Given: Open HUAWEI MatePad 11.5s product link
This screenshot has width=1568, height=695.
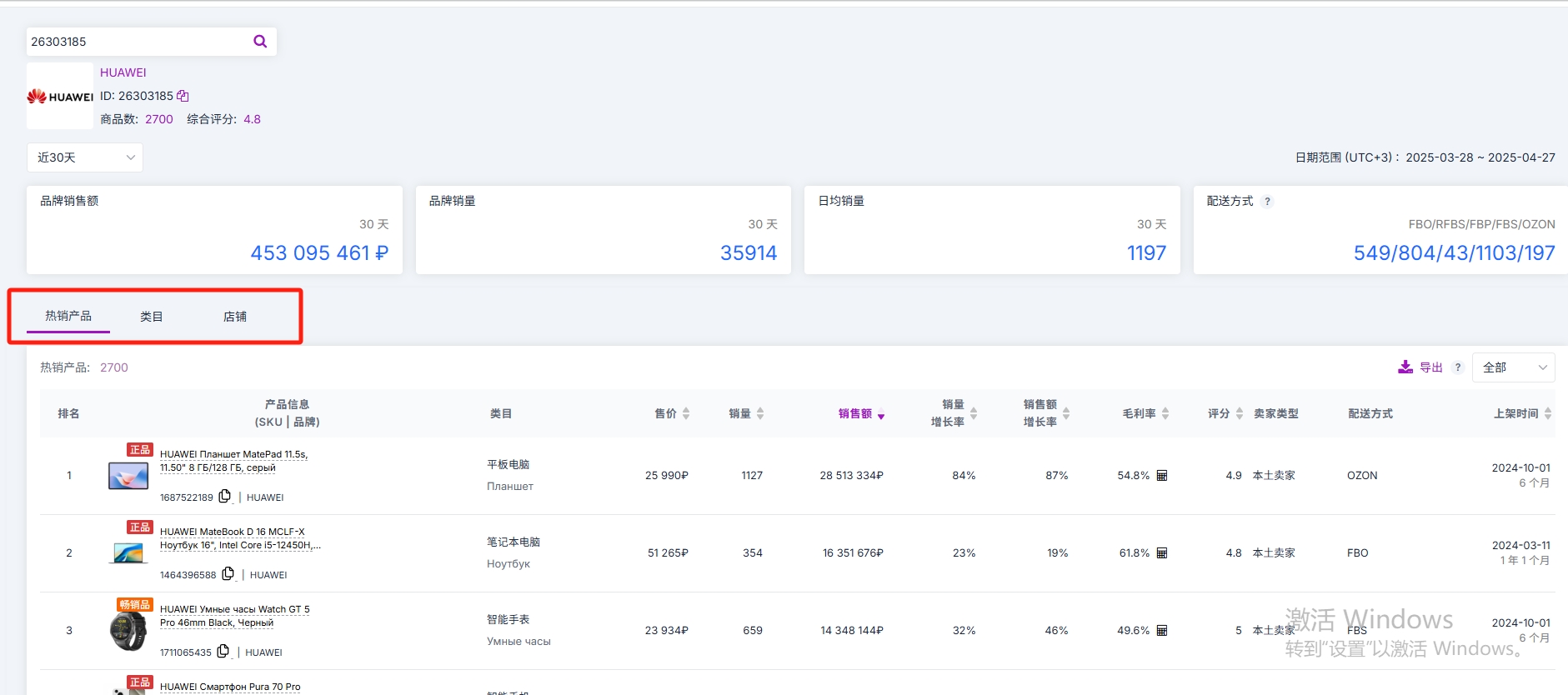Looking at the screenshot, I should [234, 461].
